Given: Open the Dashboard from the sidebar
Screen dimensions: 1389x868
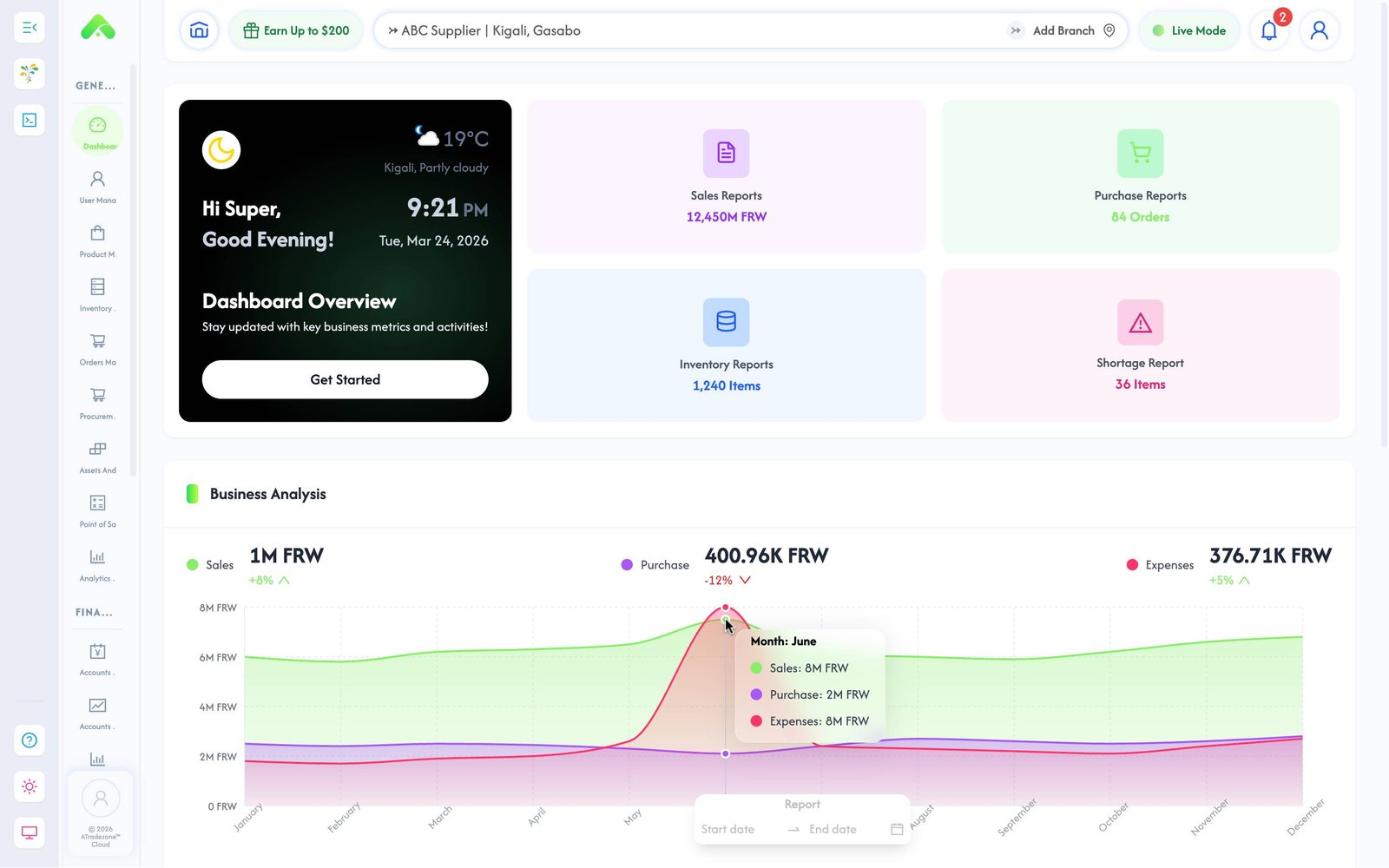Looking at the screenshot, I should [x=97, y=130].
